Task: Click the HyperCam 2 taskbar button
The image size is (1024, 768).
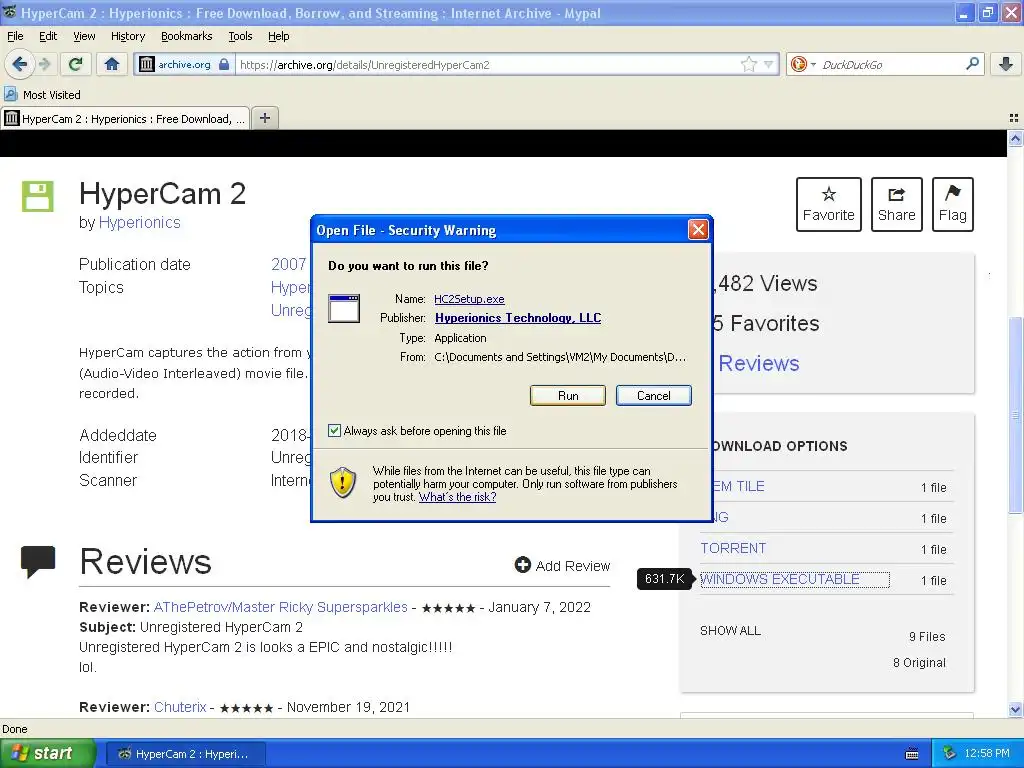Action: (185, 754)
